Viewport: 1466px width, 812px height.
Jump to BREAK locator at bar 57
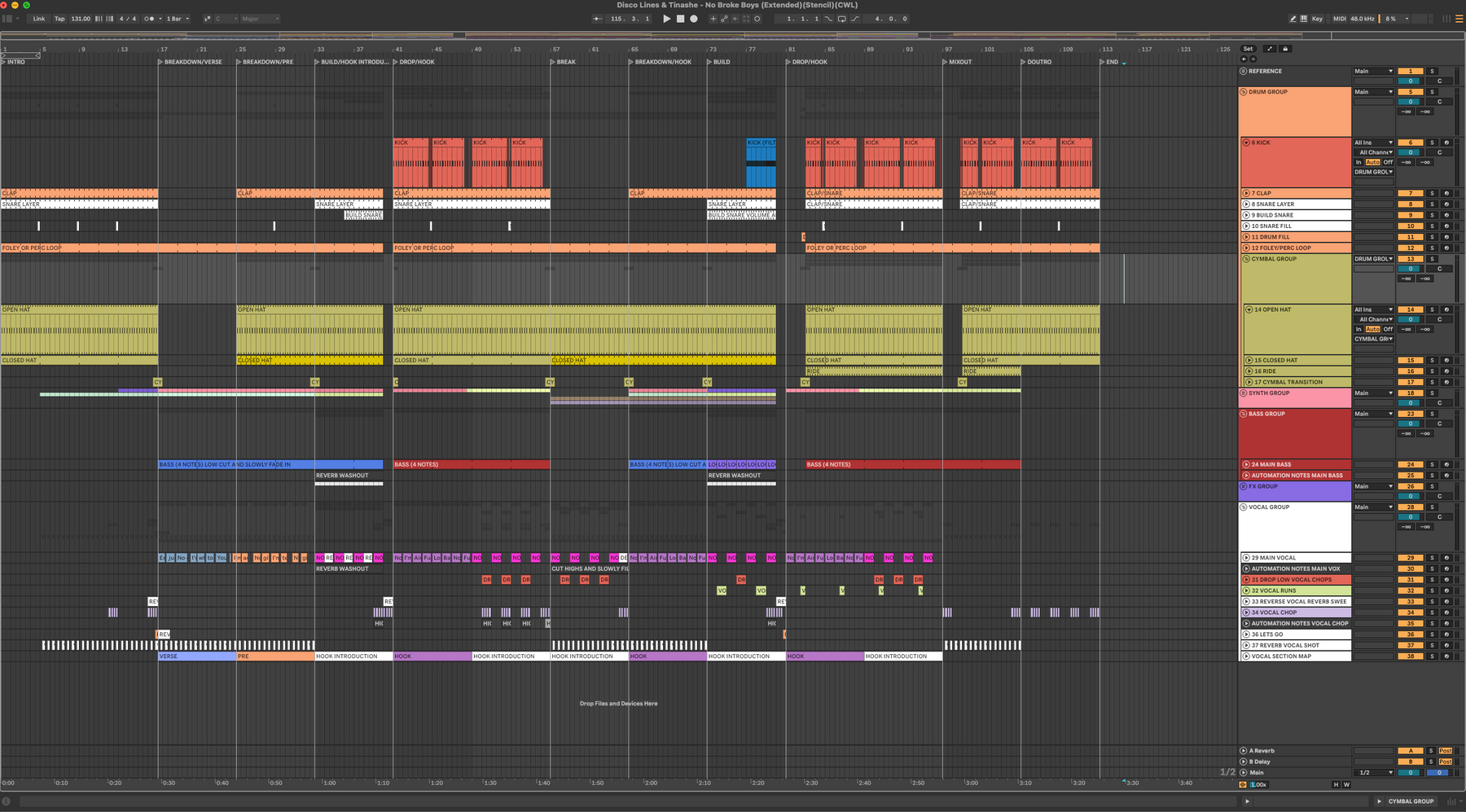pyautogui.click(x=564, y=62)
